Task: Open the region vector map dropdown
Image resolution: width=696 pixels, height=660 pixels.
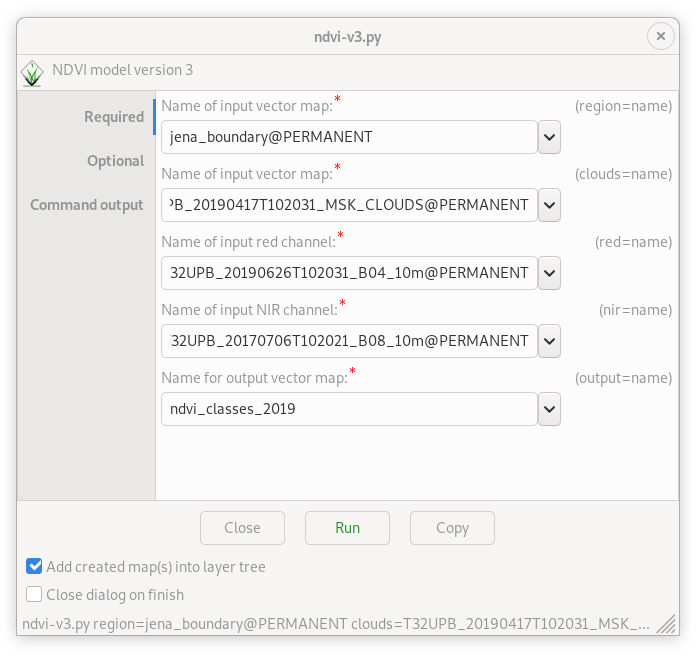Action: click(549, 137)
